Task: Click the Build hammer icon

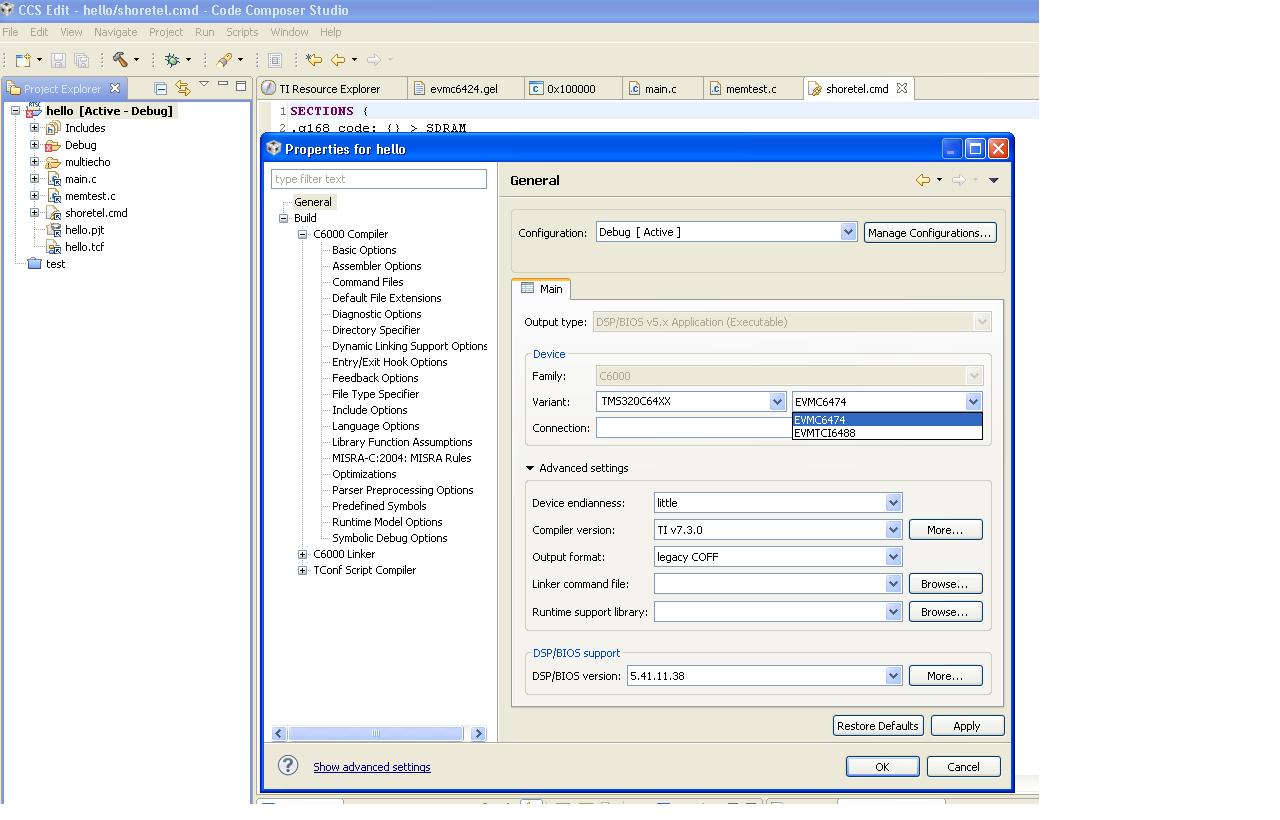Action: tap(120, 60)
